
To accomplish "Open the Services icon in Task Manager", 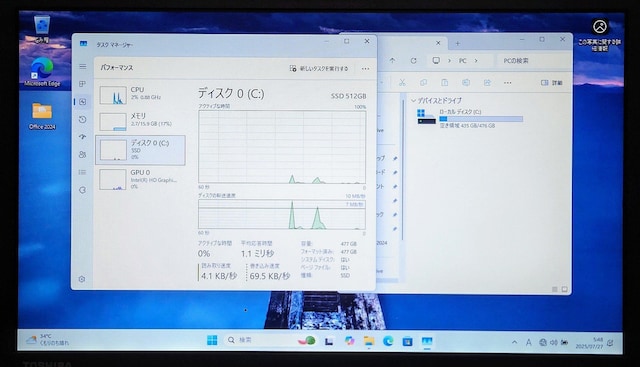I will [x=82, y=190].
